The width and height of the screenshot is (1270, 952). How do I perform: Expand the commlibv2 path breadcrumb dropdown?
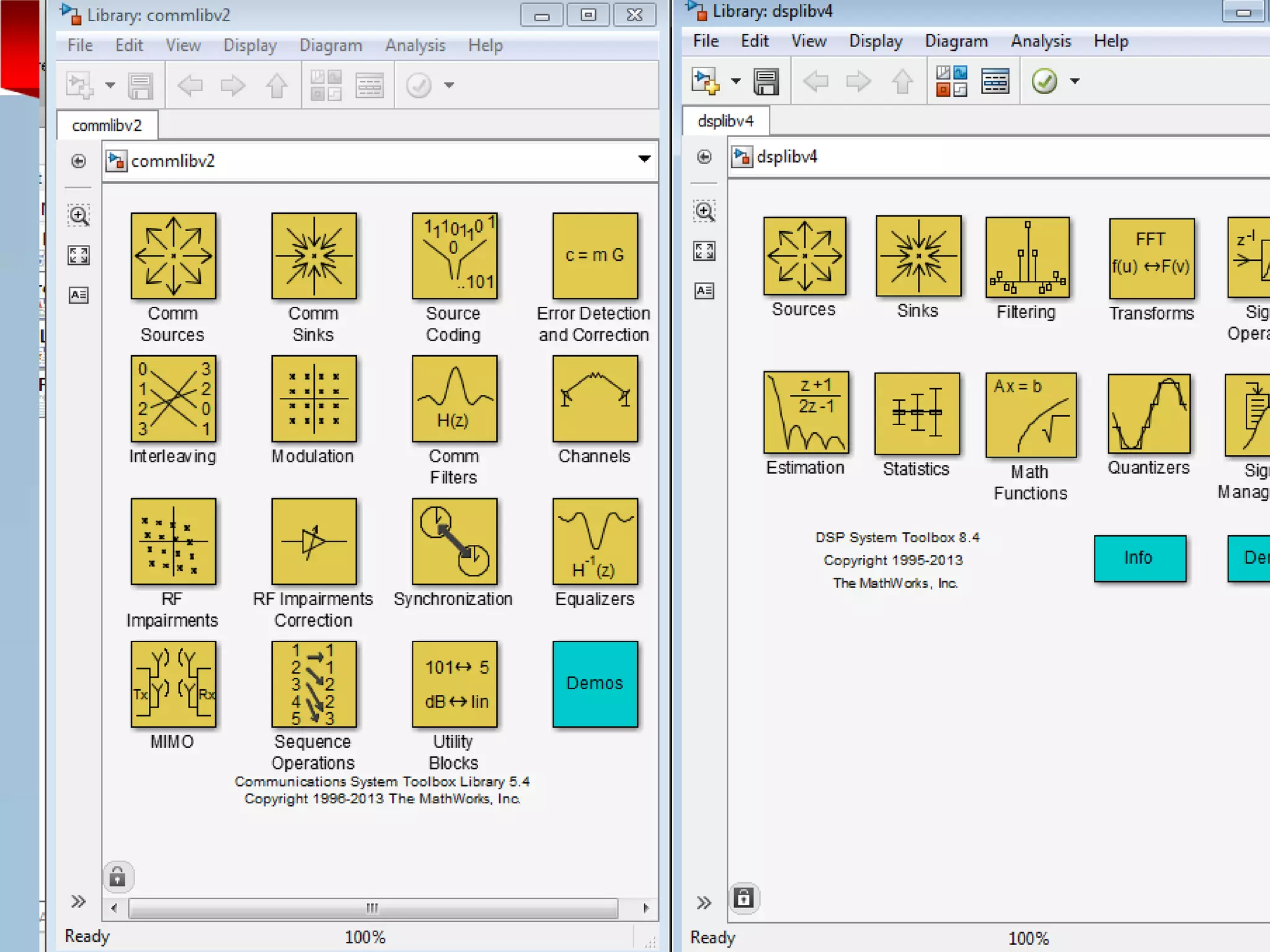pyautogui.click(x=644, y=159)
